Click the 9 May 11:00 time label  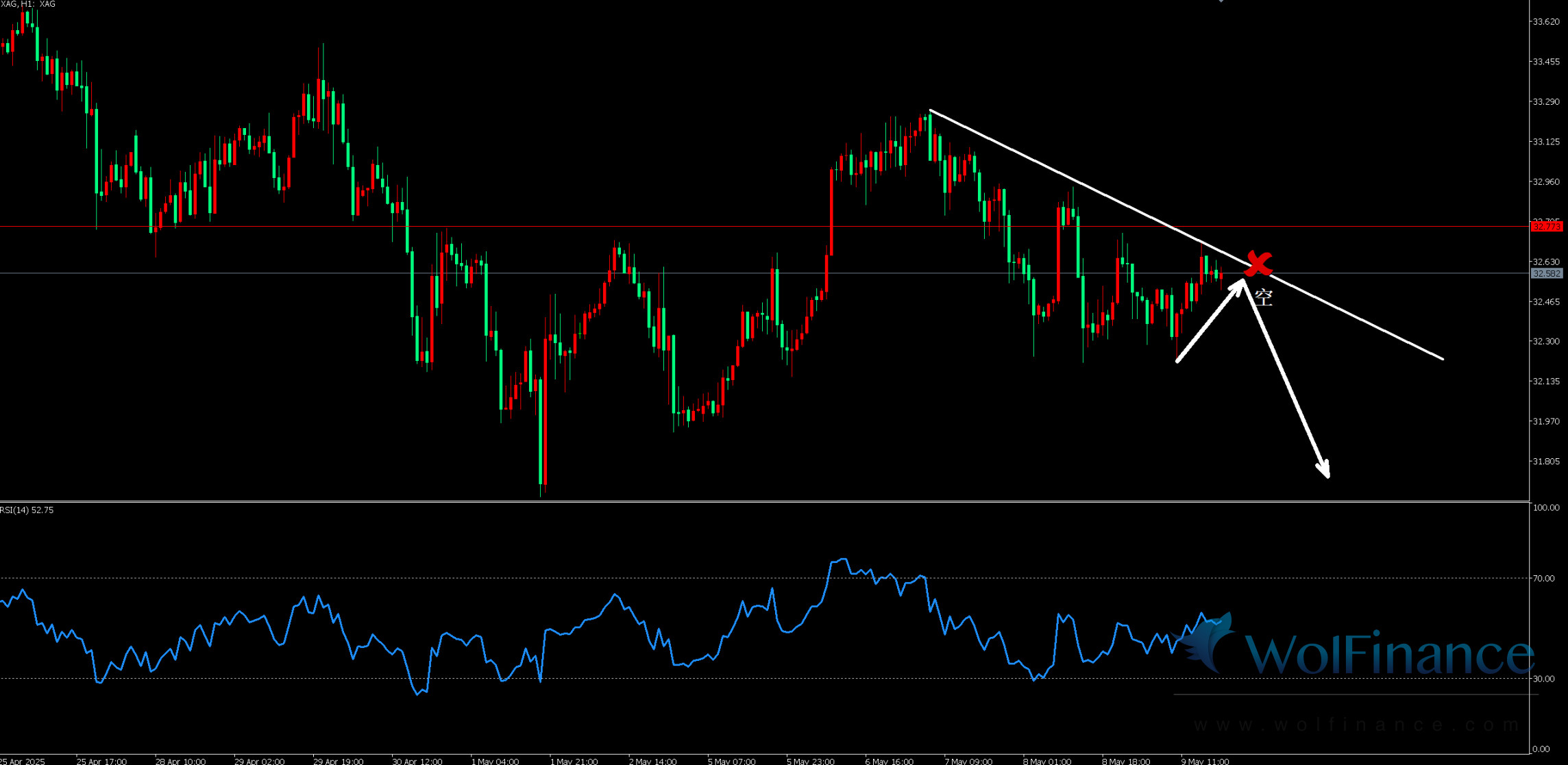point(1205,761)
